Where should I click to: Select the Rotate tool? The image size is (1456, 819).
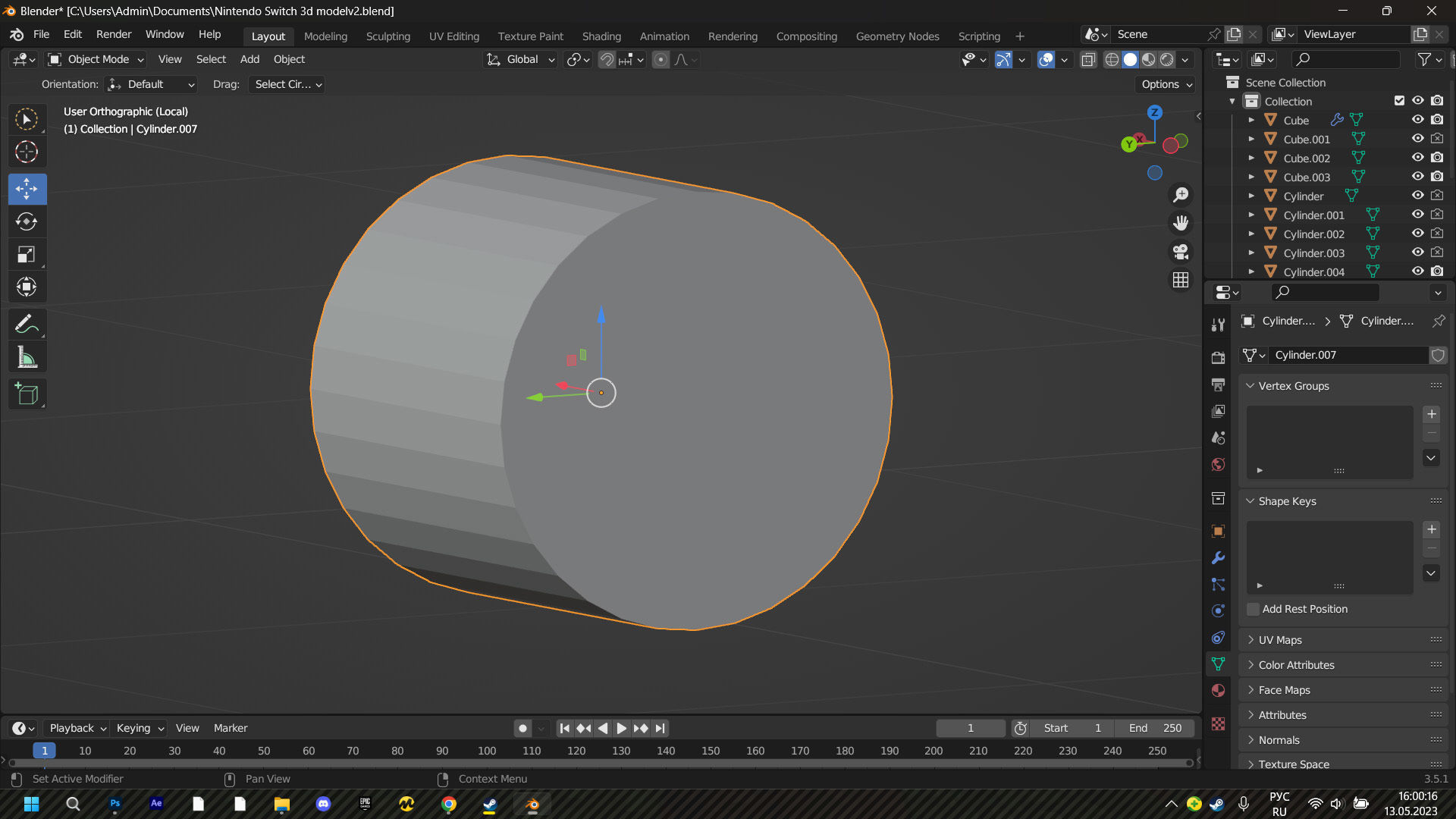point(27,221)
